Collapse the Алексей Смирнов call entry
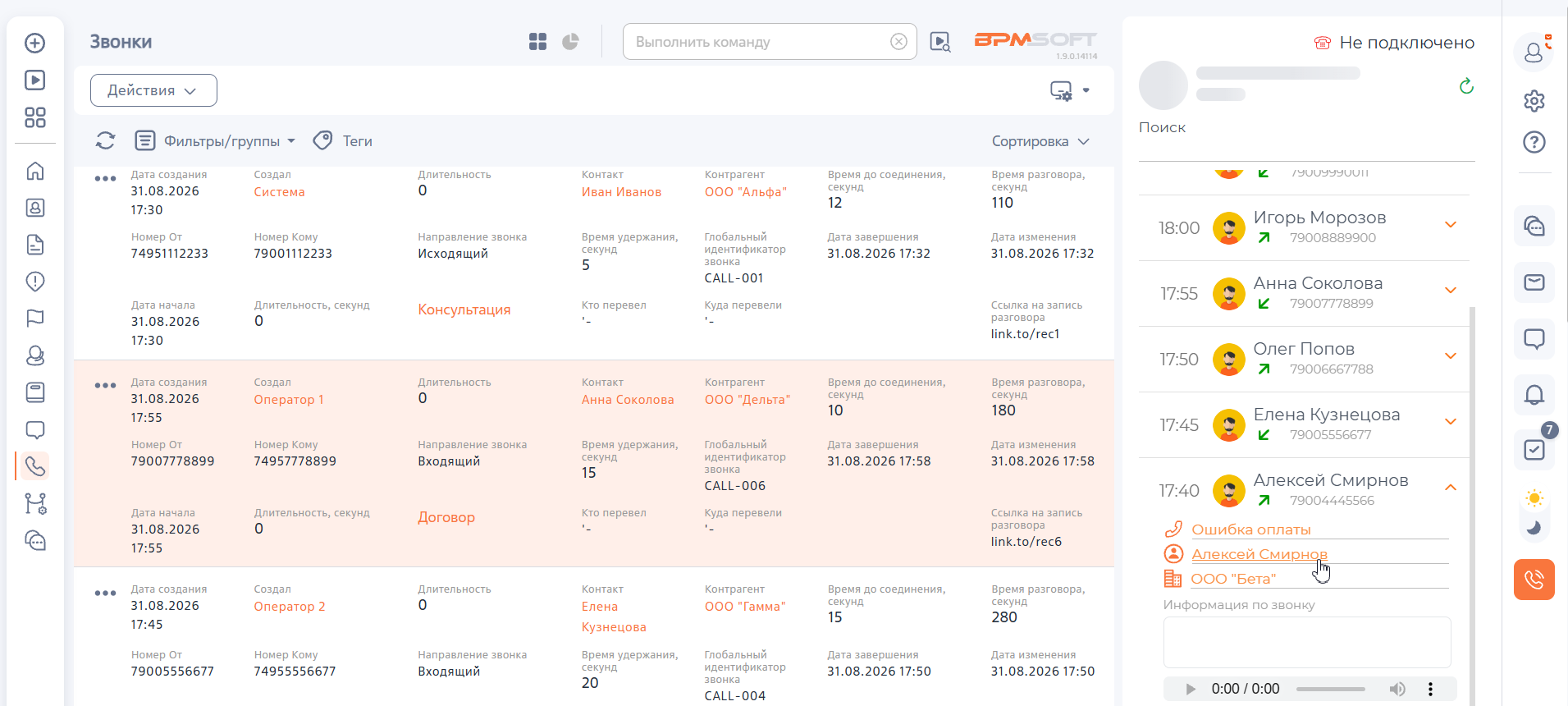This screenshot has height=706, width=1568. (x=1450, y=488)
